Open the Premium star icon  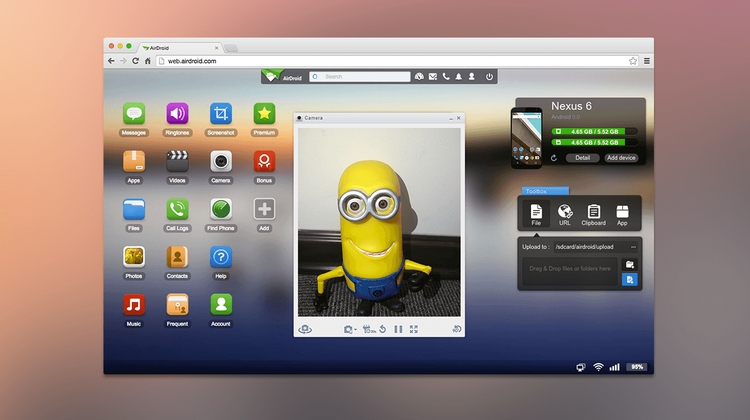click(265, 114)
